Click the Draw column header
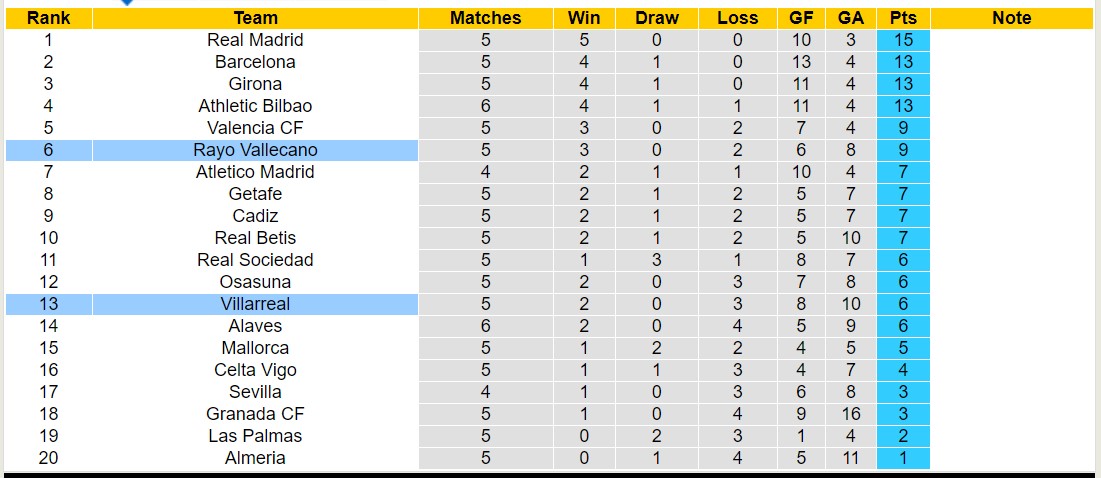Image resolution: width=1101 pixels, height=478 pixels. [x=657, y=18]
